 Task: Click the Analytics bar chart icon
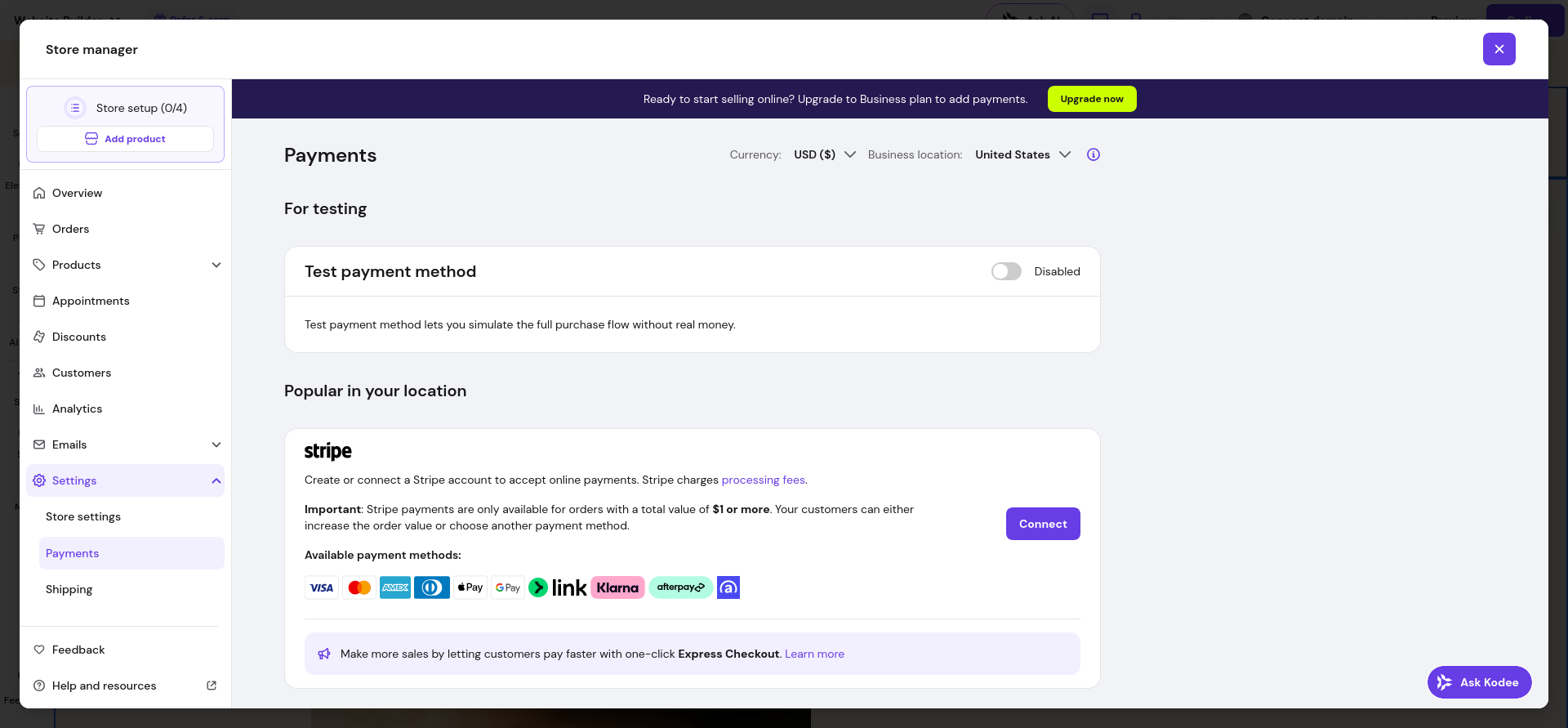click(39, 409)
